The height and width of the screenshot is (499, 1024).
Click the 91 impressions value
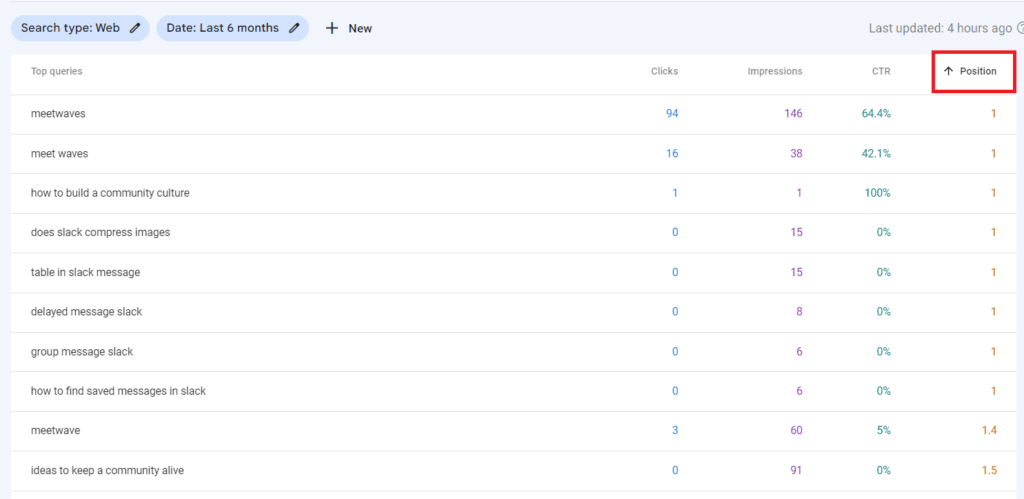796,470
